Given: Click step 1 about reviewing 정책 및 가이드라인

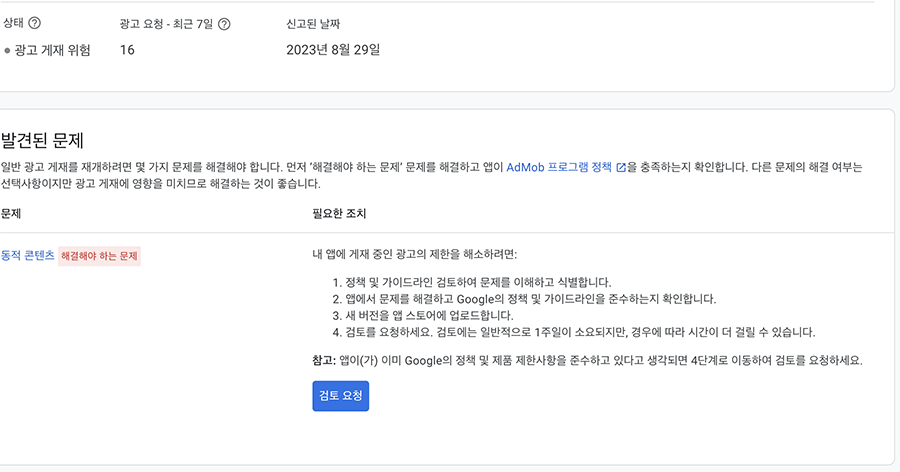Looking at the screenshot, I should pyautogui.click(x=477, y=283).
